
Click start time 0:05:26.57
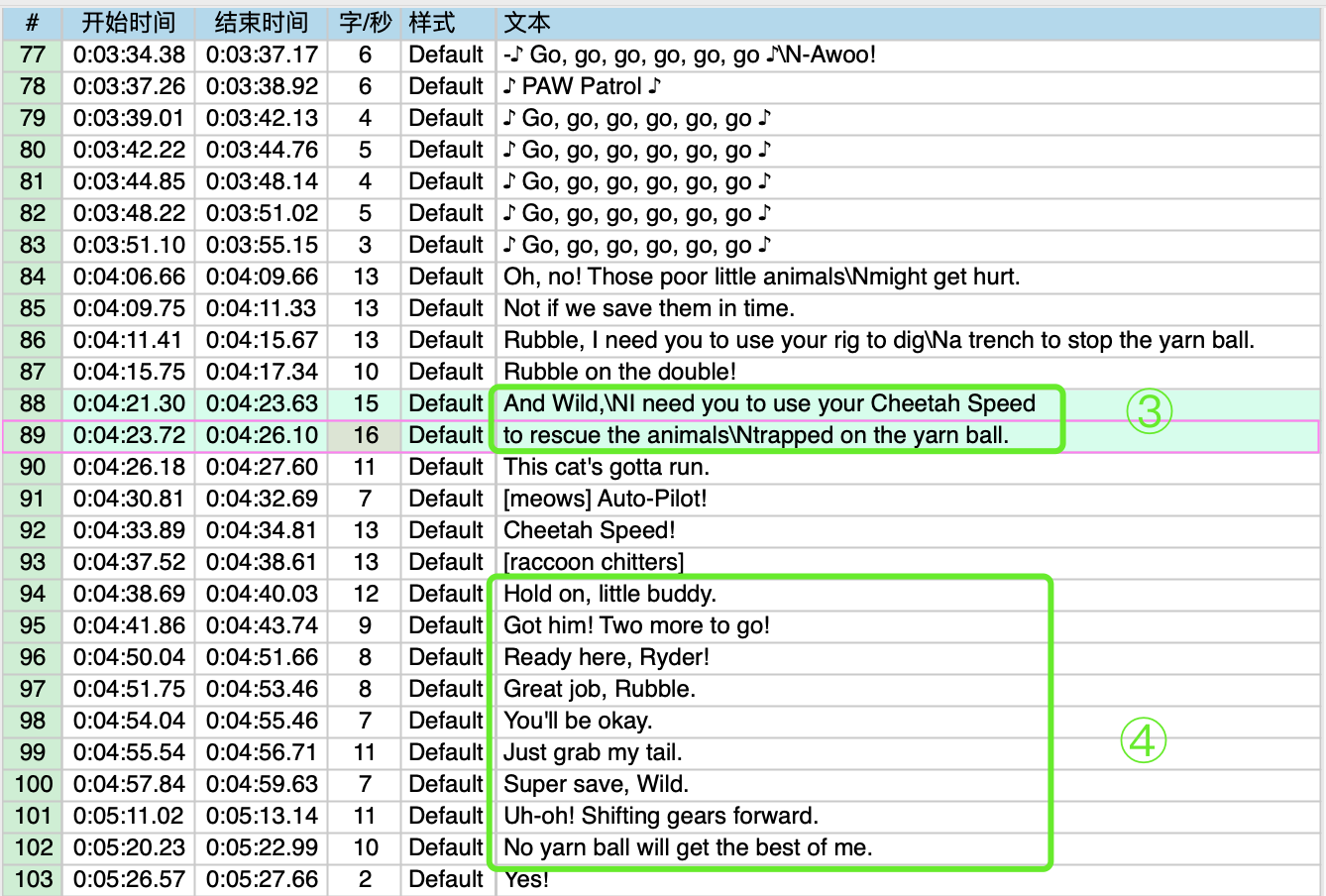pyautogui.click(x=129, y=879)
